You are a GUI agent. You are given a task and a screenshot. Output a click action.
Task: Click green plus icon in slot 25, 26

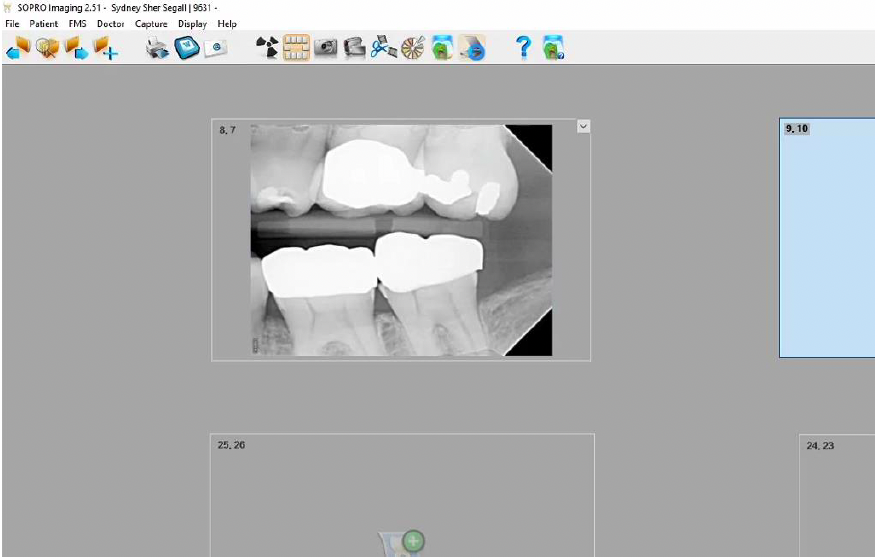(x=414, y=541)
